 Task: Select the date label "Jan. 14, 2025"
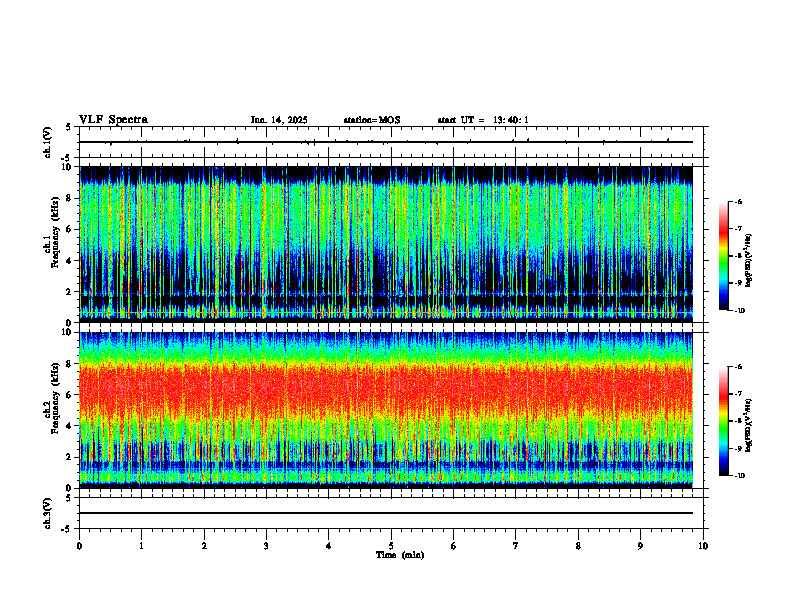(279, 120)
